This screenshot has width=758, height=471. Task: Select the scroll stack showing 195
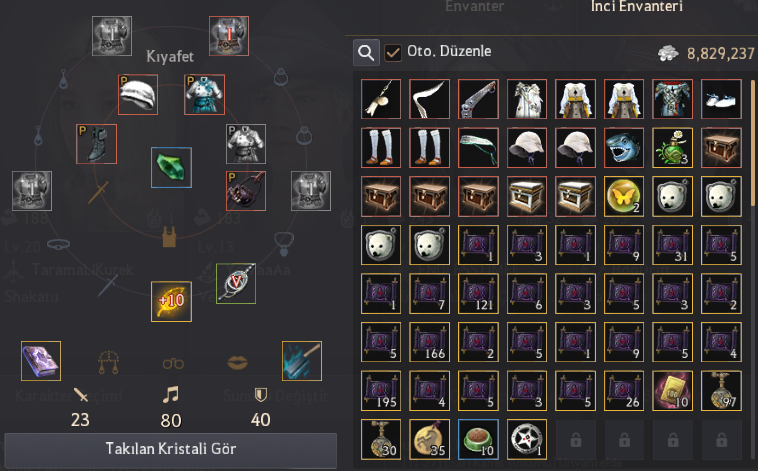point(381,391)
